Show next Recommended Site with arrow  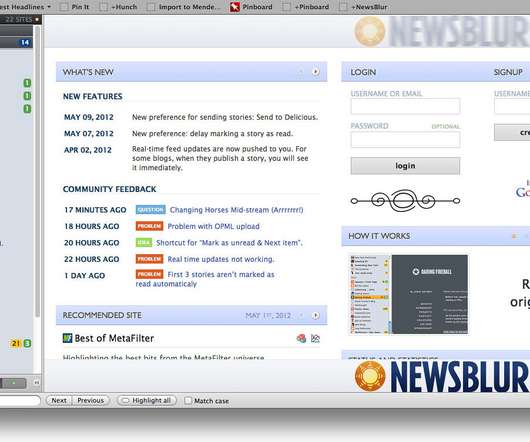click(x=316, y=315)
